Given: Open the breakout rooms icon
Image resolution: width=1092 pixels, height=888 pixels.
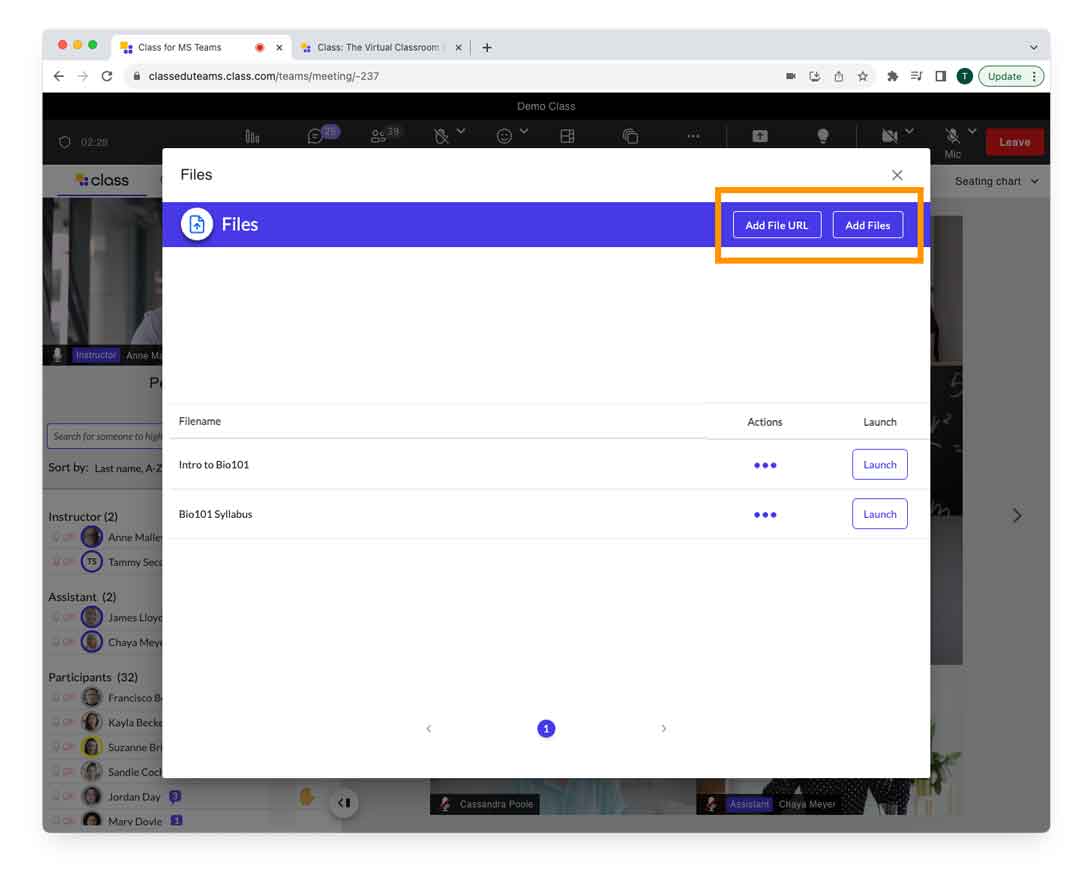Looking at the screenshot, I should pos(630,137).
